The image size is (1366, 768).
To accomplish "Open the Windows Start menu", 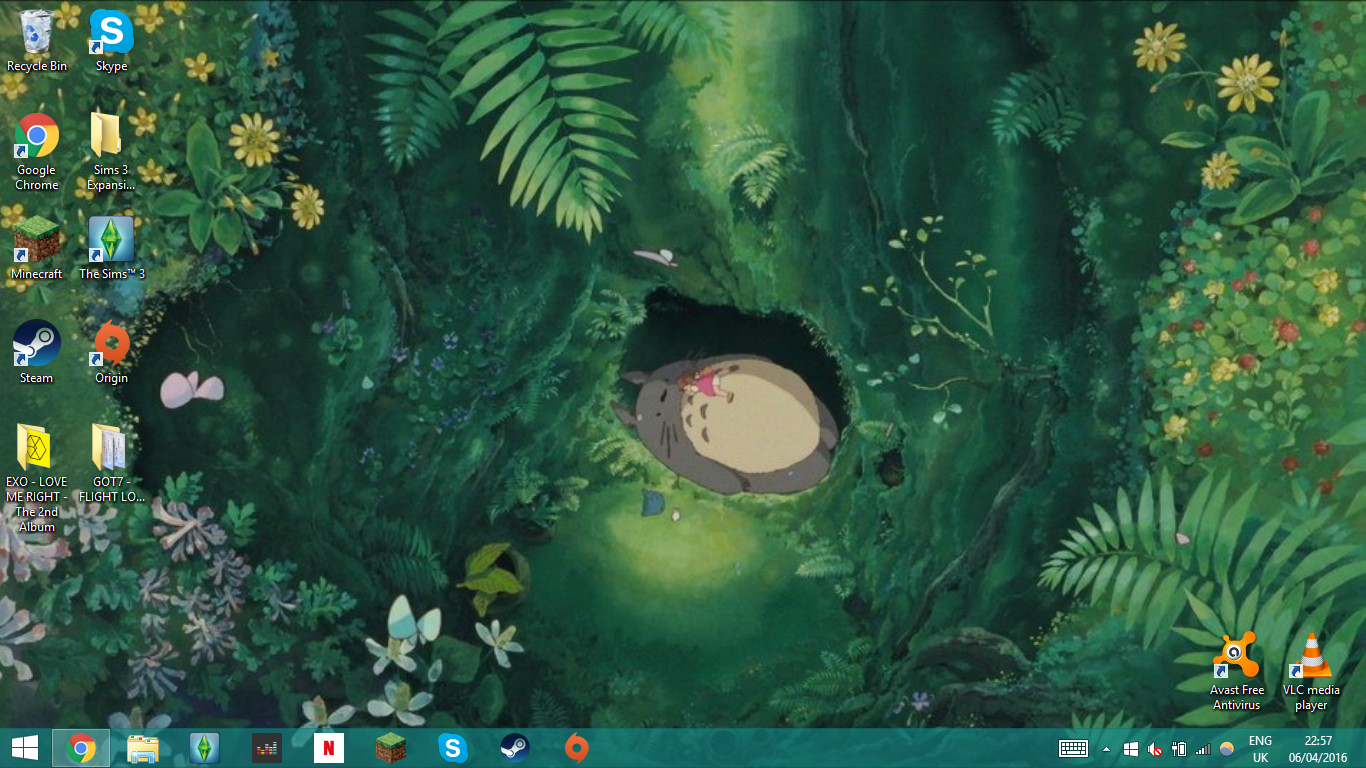I will 24,748.
